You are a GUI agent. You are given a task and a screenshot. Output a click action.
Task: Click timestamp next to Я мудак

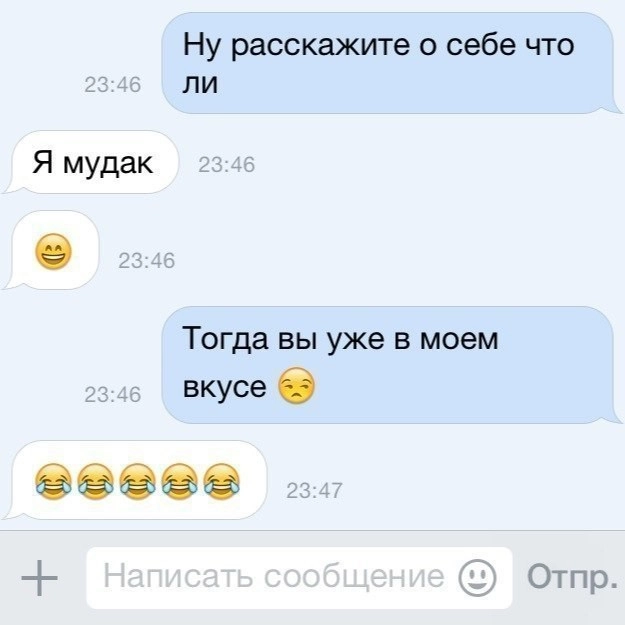pos(226,165)
